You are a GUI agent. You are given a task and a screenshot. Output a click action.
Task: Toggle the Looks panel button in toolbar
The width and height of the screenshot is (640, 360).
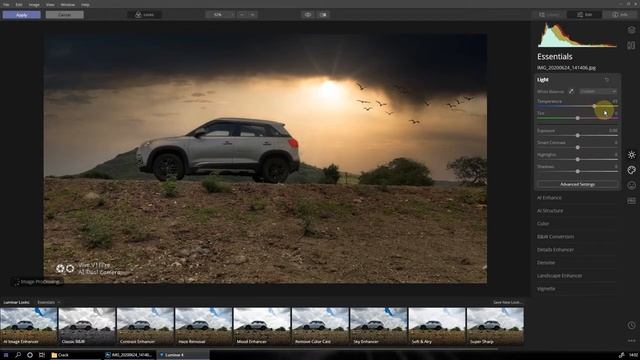(144, 15)
